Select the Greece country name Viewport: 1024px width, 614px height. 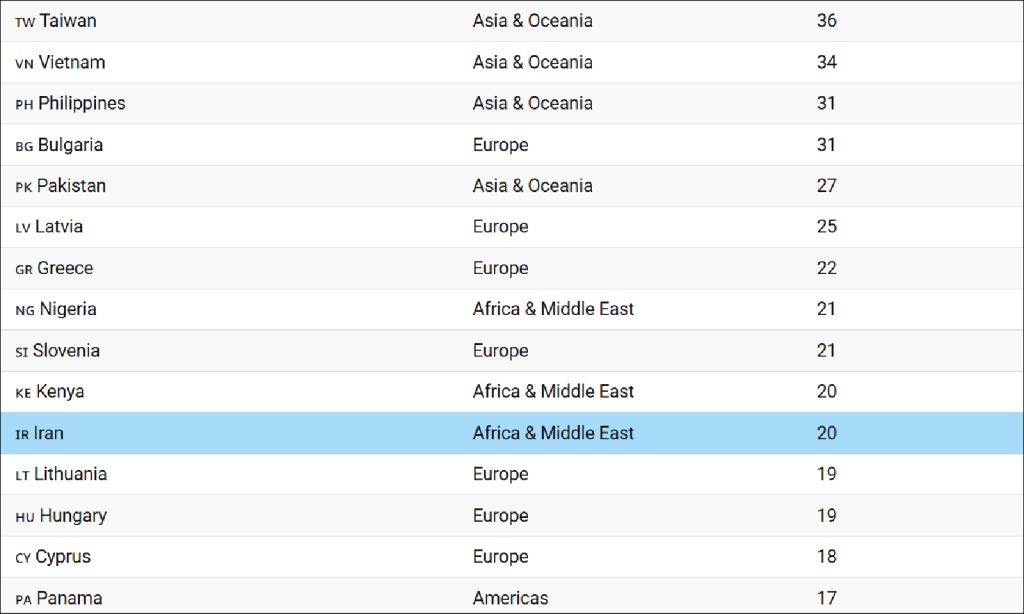65,268
